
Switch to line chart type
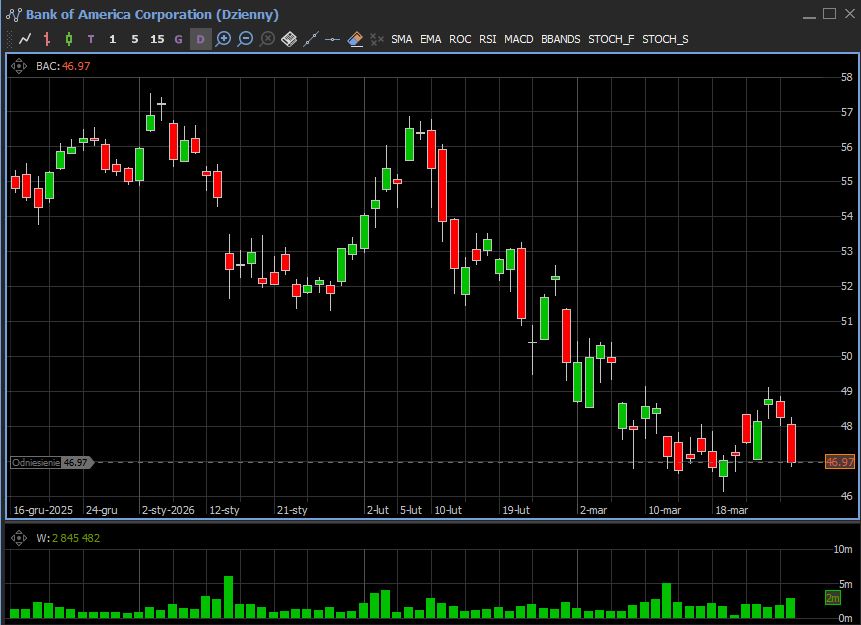point(25,39)
